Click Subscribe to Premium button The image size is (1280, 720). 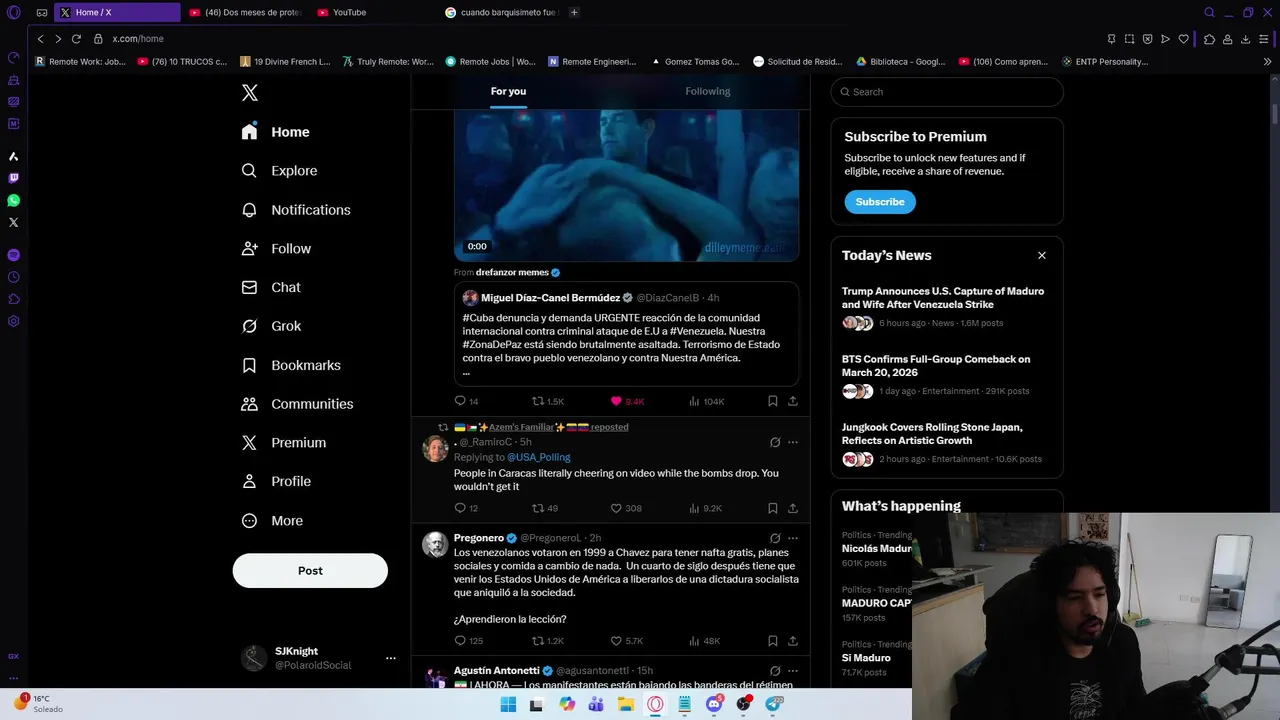pyautogui.click(x=880, y=202)
